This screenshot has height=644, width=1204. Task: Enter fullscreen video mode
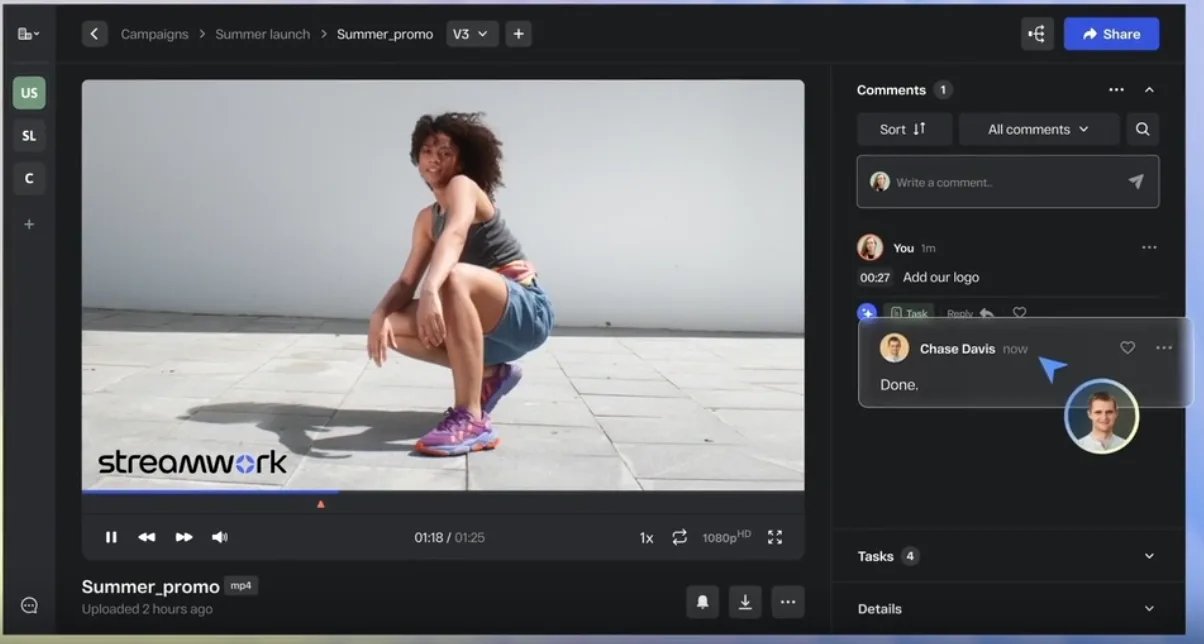coord(775,537)
